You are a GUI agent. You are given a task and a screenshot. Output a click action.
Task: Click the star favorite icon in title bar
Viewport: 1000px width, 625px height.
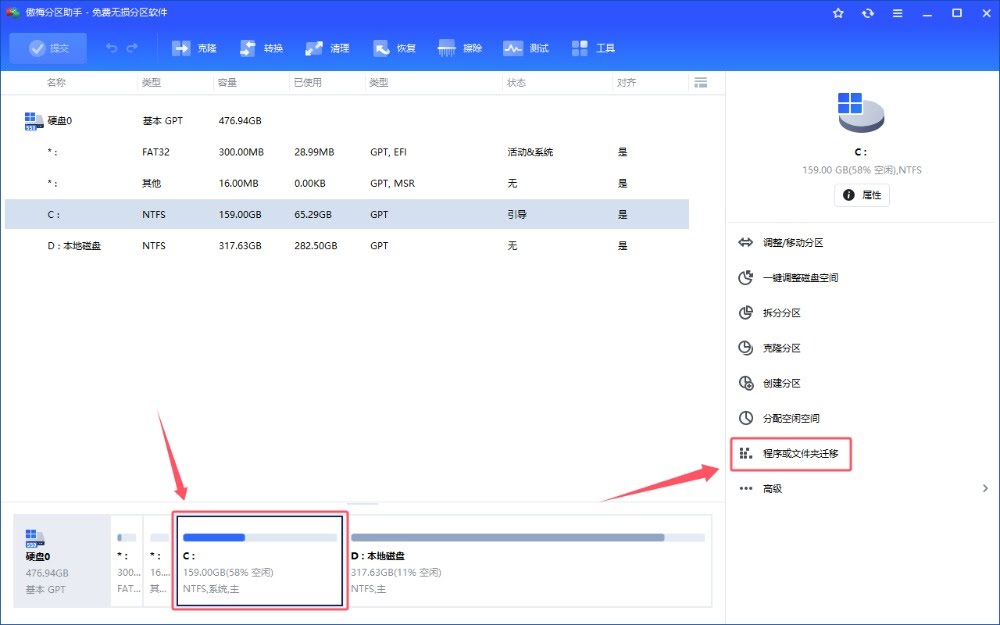coord(838,13)
